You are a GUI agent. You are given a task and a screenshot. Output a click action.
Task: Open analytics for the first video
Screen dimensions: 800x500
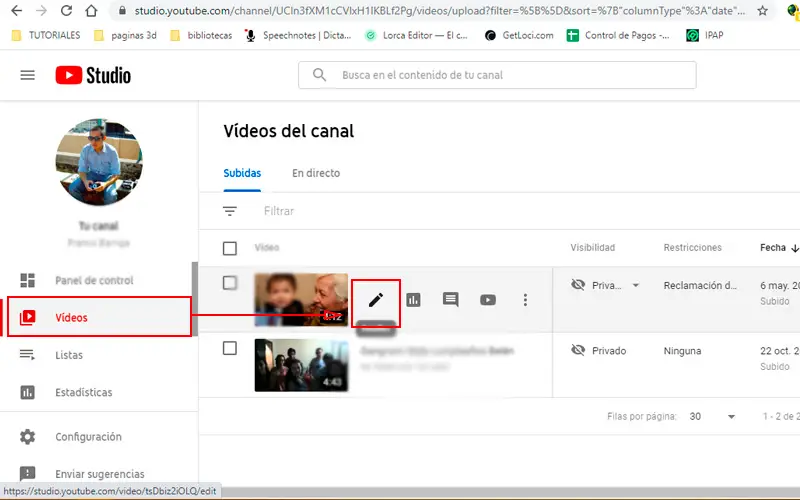point(413,300)
